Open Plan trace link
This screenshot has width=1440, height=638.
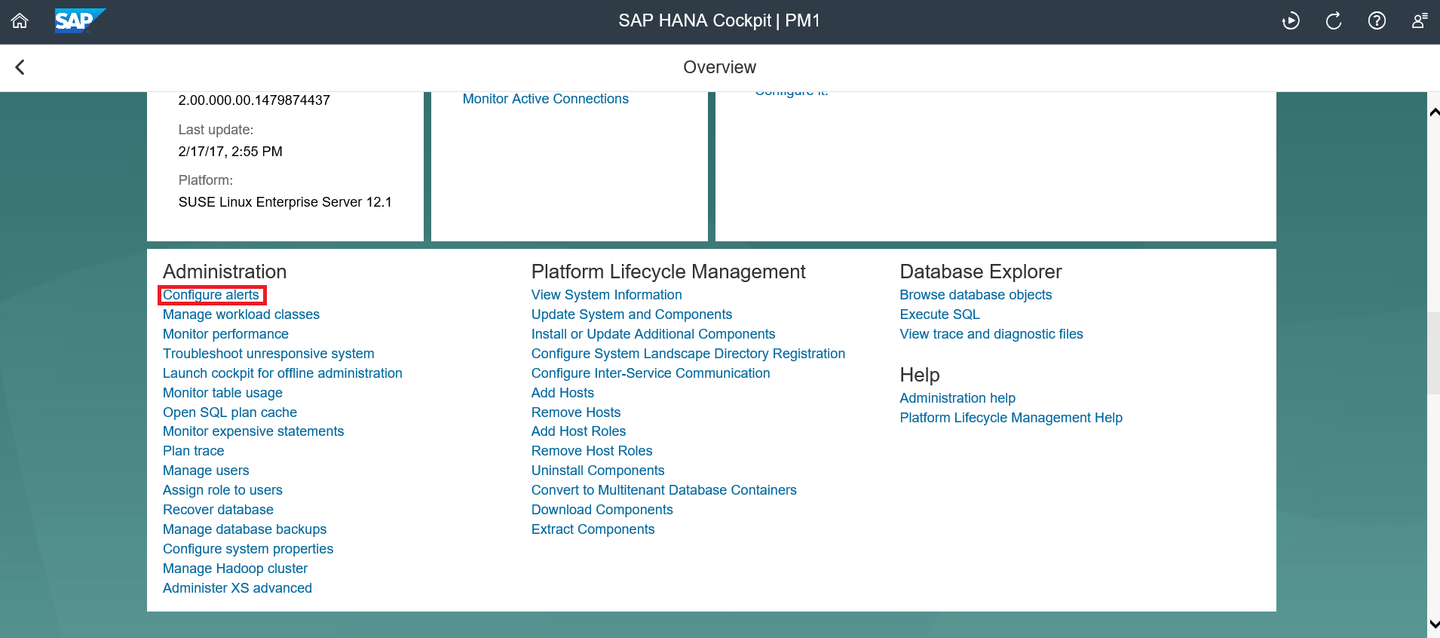pos(194,451)
